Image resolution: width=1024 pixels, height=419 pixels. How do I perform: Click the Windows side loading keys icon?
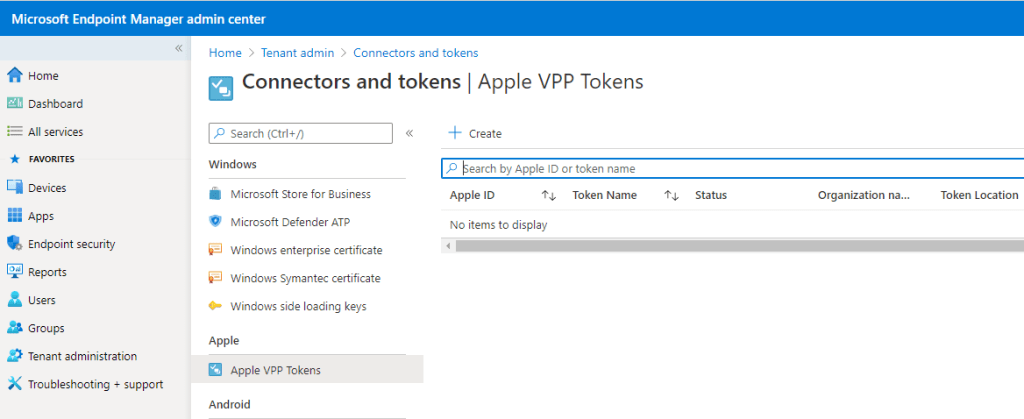click(215, 306)
